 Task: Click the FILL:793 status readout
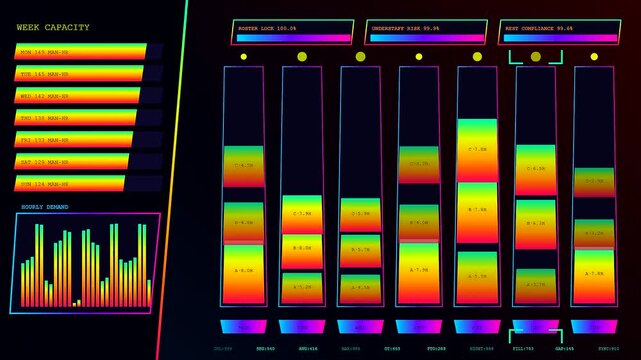(522, 349)
